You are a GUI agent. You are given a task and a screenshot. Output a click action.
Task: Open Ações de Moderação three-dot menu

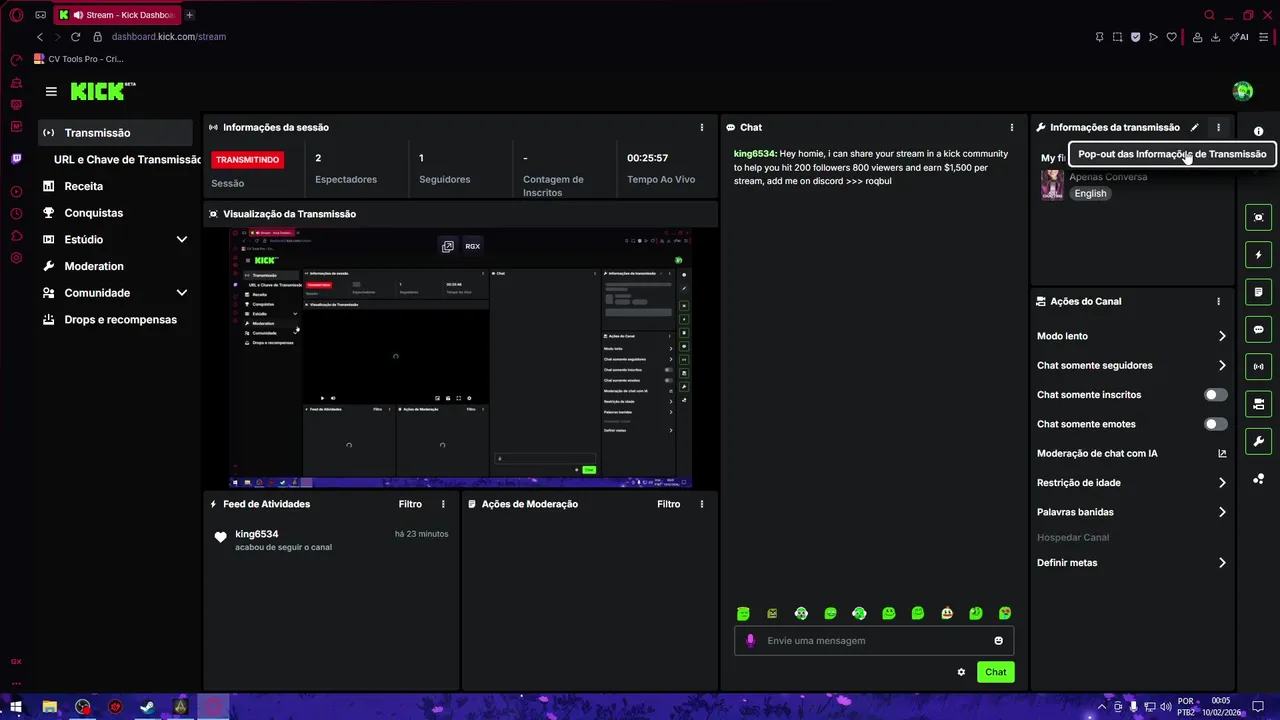tap(702, 504)
